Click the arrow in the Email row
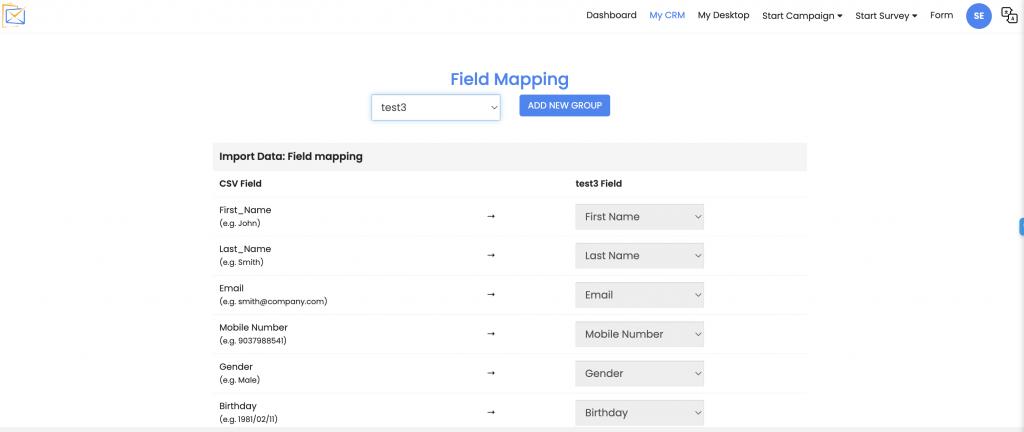 click(490, 295)
